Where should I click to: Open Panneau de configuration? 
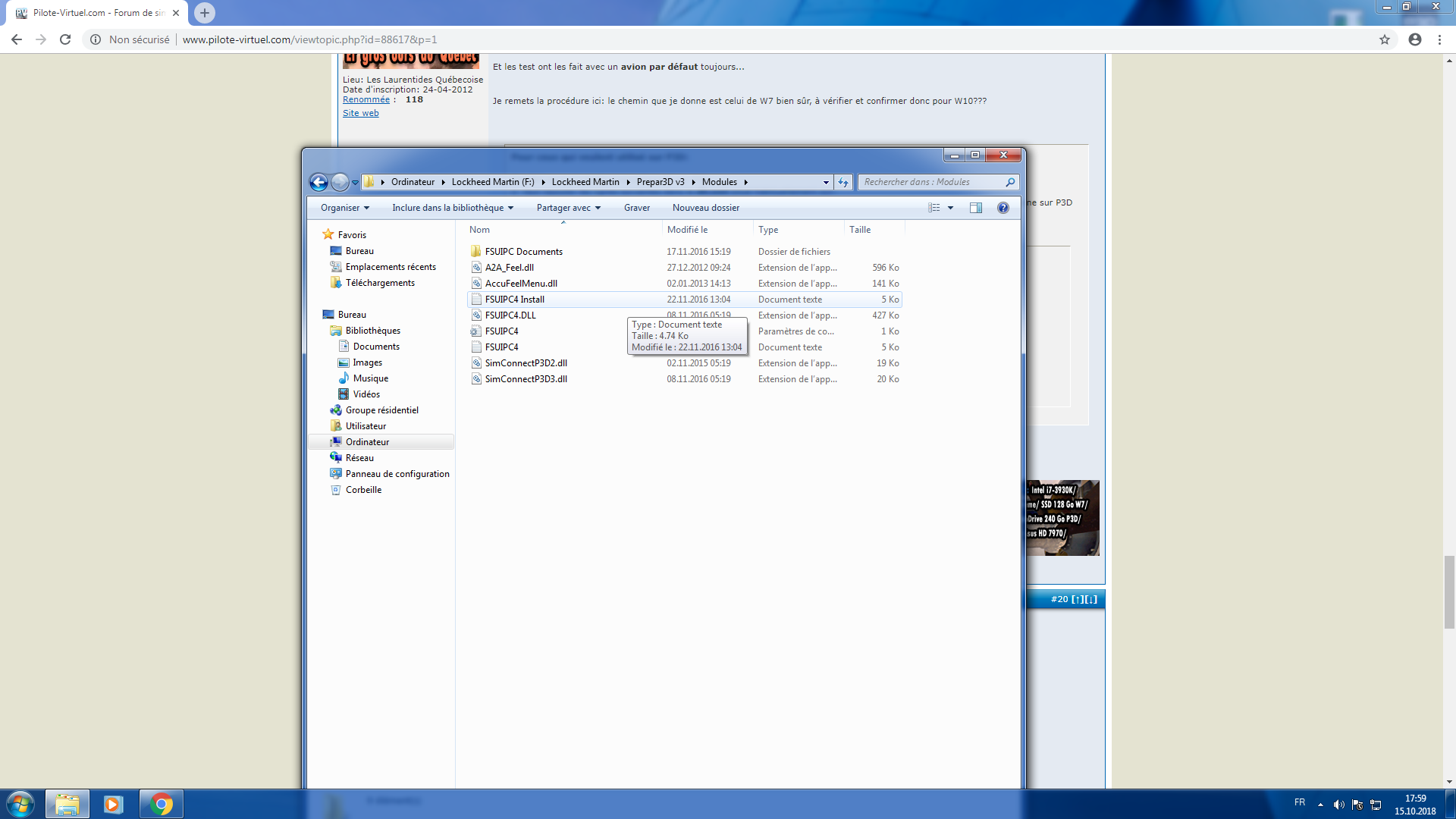397,474
